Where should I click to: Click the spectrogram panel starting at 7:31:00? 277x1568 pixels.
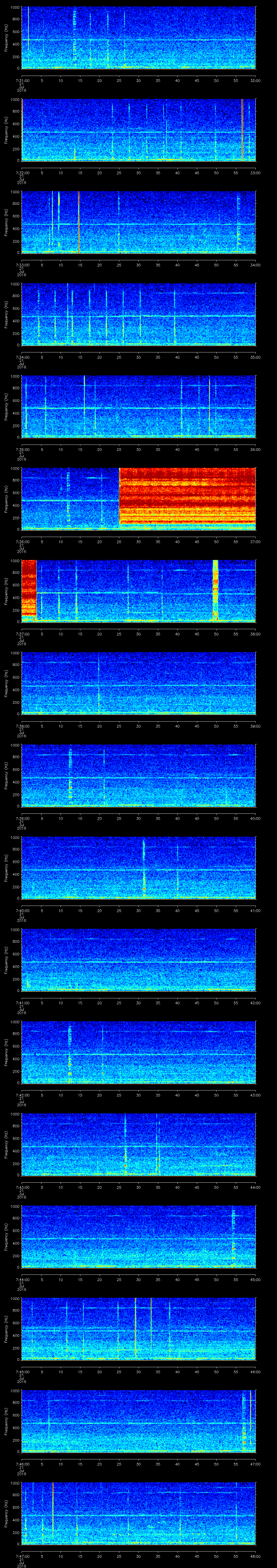point(139,38)
